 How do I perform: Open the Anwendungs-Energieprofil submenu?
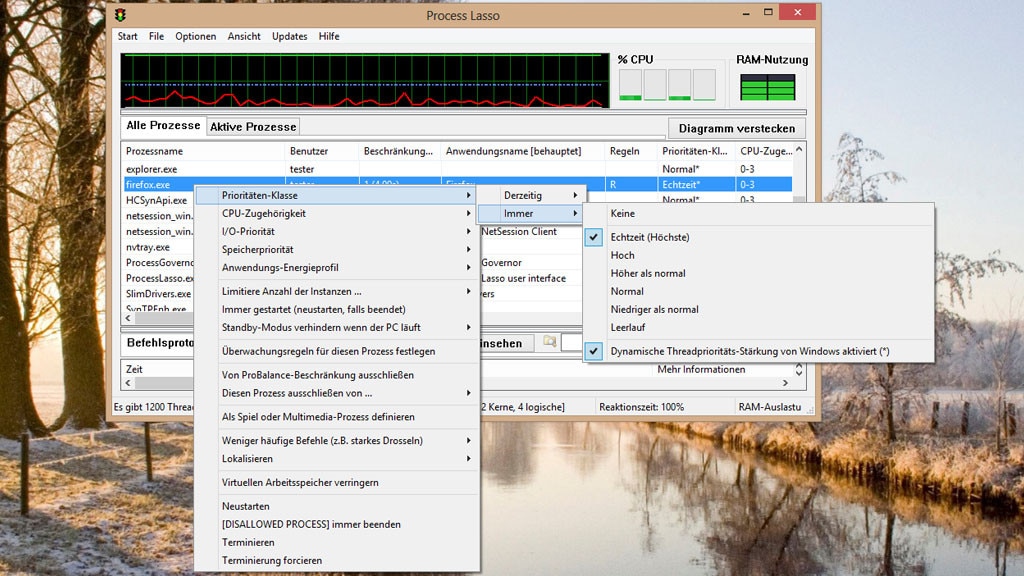pyautogui.click(x=280, y=267)
